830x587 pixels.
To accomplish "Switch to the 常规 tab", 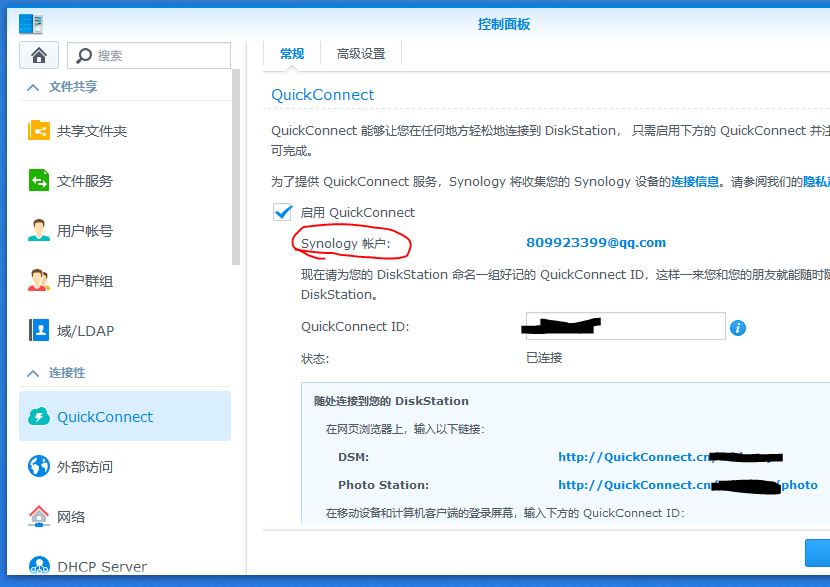I will pyautogui.click(x=292, y=53).
